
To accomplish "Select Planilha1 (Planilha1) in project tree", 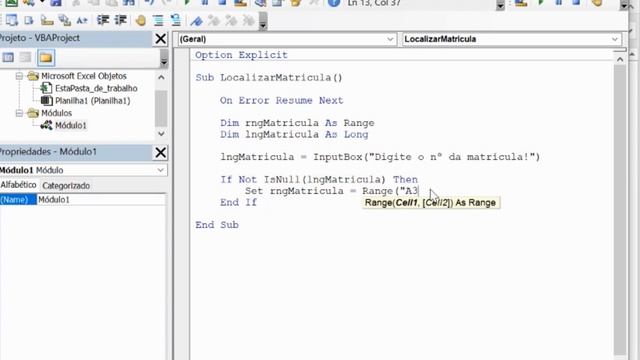I will (x=93, y=101).
